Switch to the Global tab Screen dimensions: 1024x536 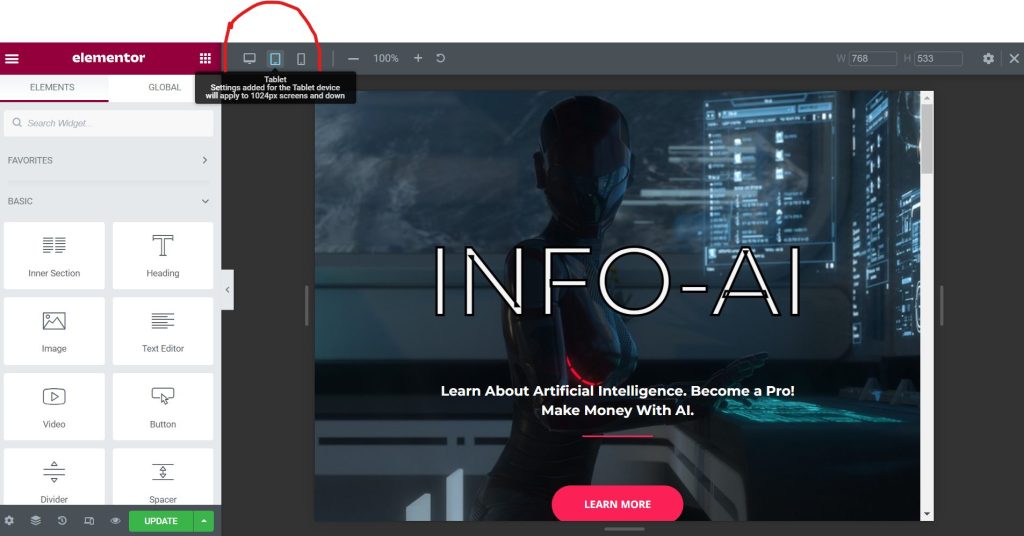click(164, 88)
